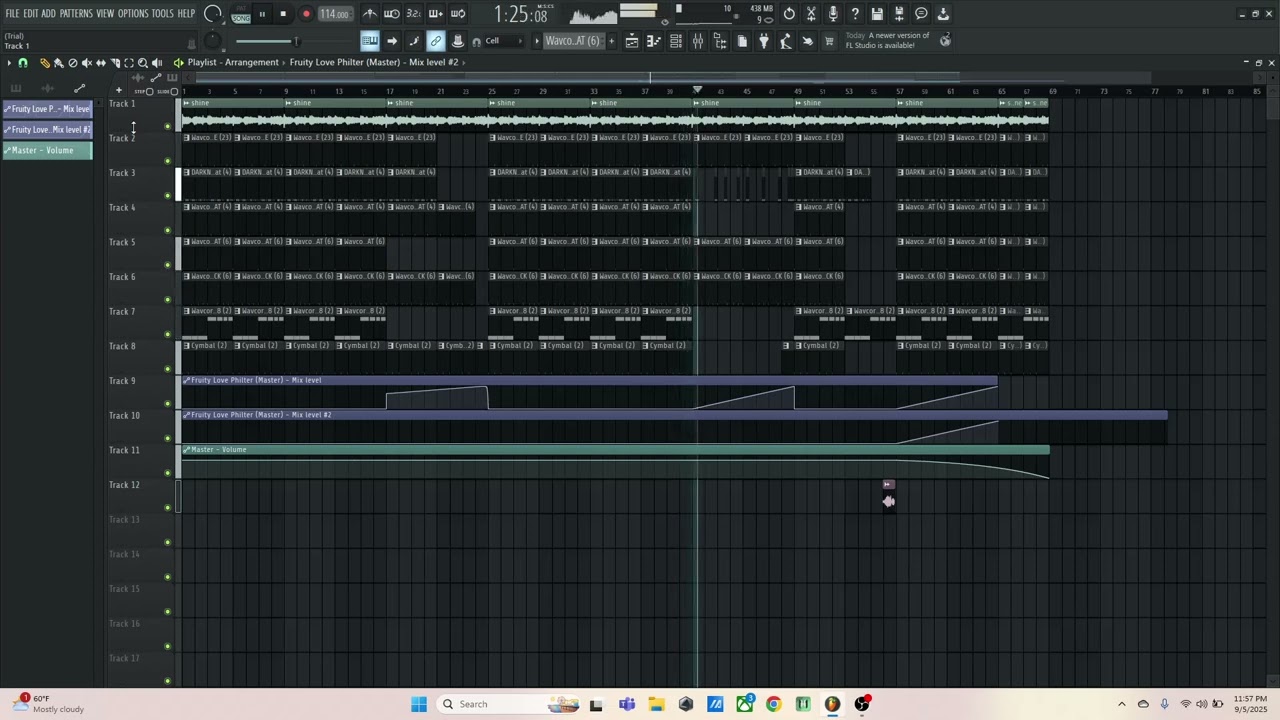Click the Record button in transport

pos(306,14)
